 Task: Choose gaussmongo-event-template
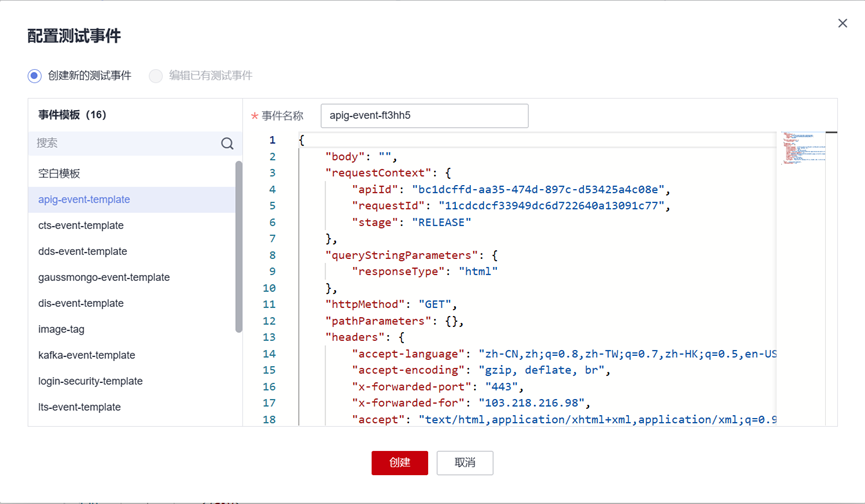[x=104, y=277]
